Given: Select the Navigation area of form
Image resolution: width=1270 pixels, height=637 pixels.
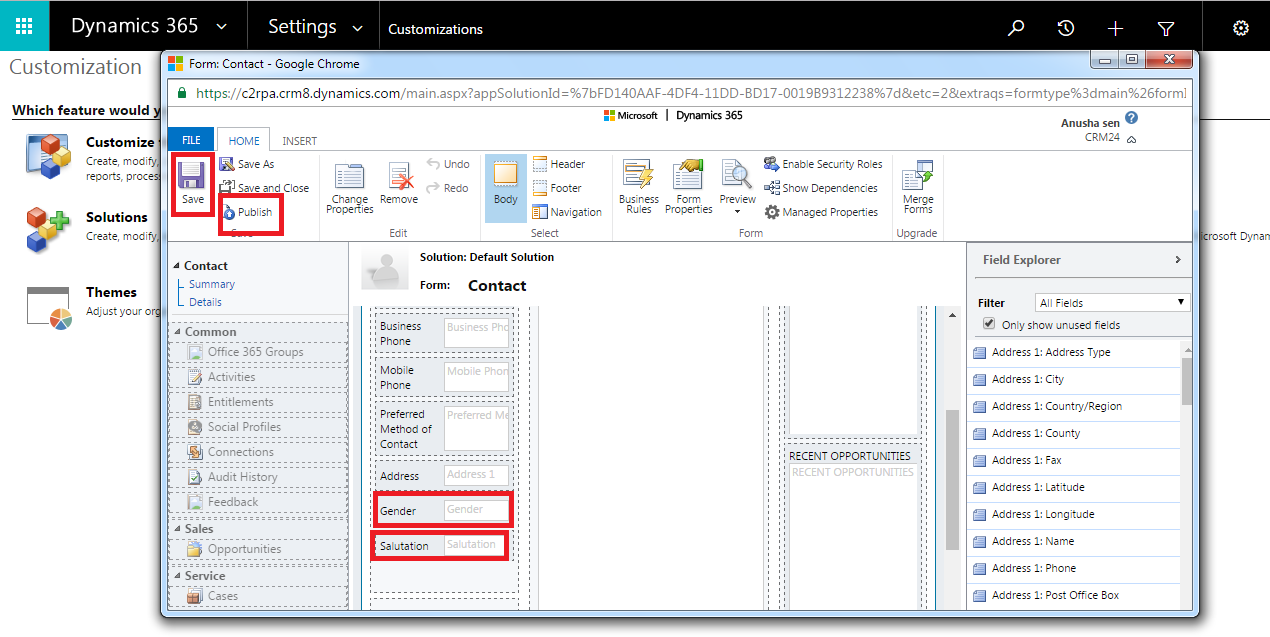Looking at the screenshot, I should [x=567, y=212].
